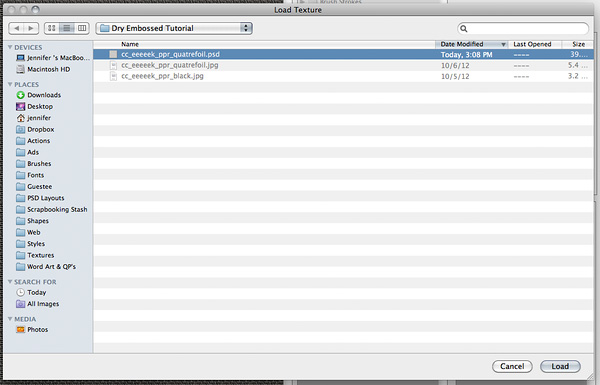The width and height of the screenshot is (600, 385).
Task: Open the Scrapbooking Stash folder
Action: click(52, 210)
